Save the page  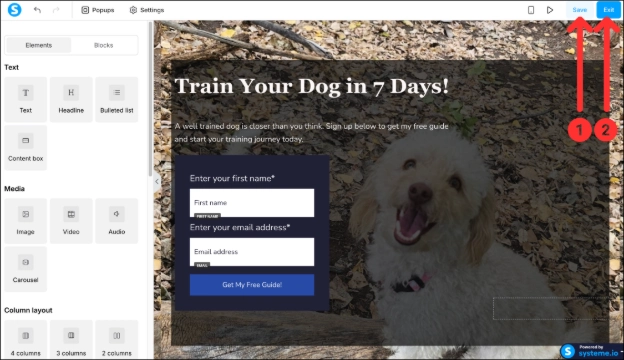click(580, 10)
